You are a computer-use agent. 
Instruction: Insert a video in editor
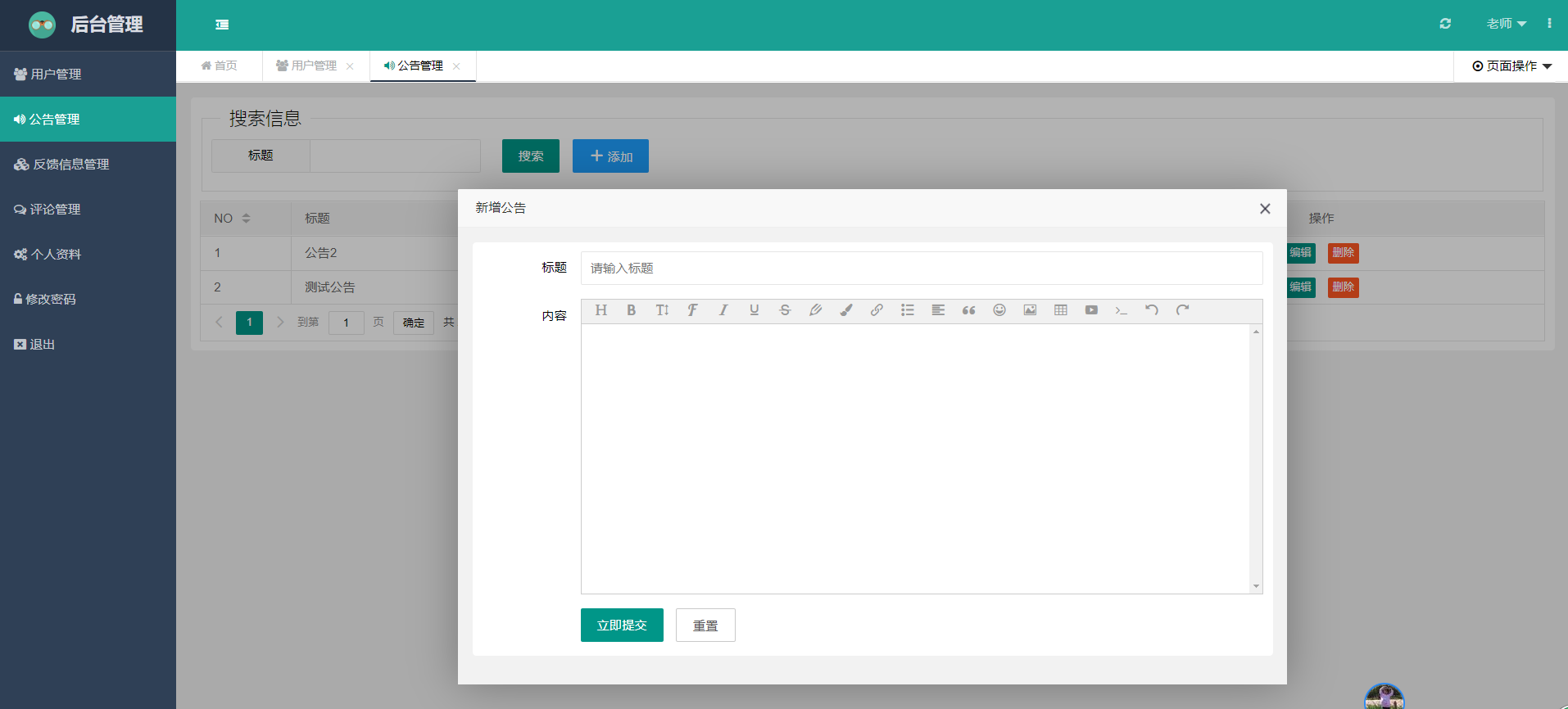(1091, 310)
